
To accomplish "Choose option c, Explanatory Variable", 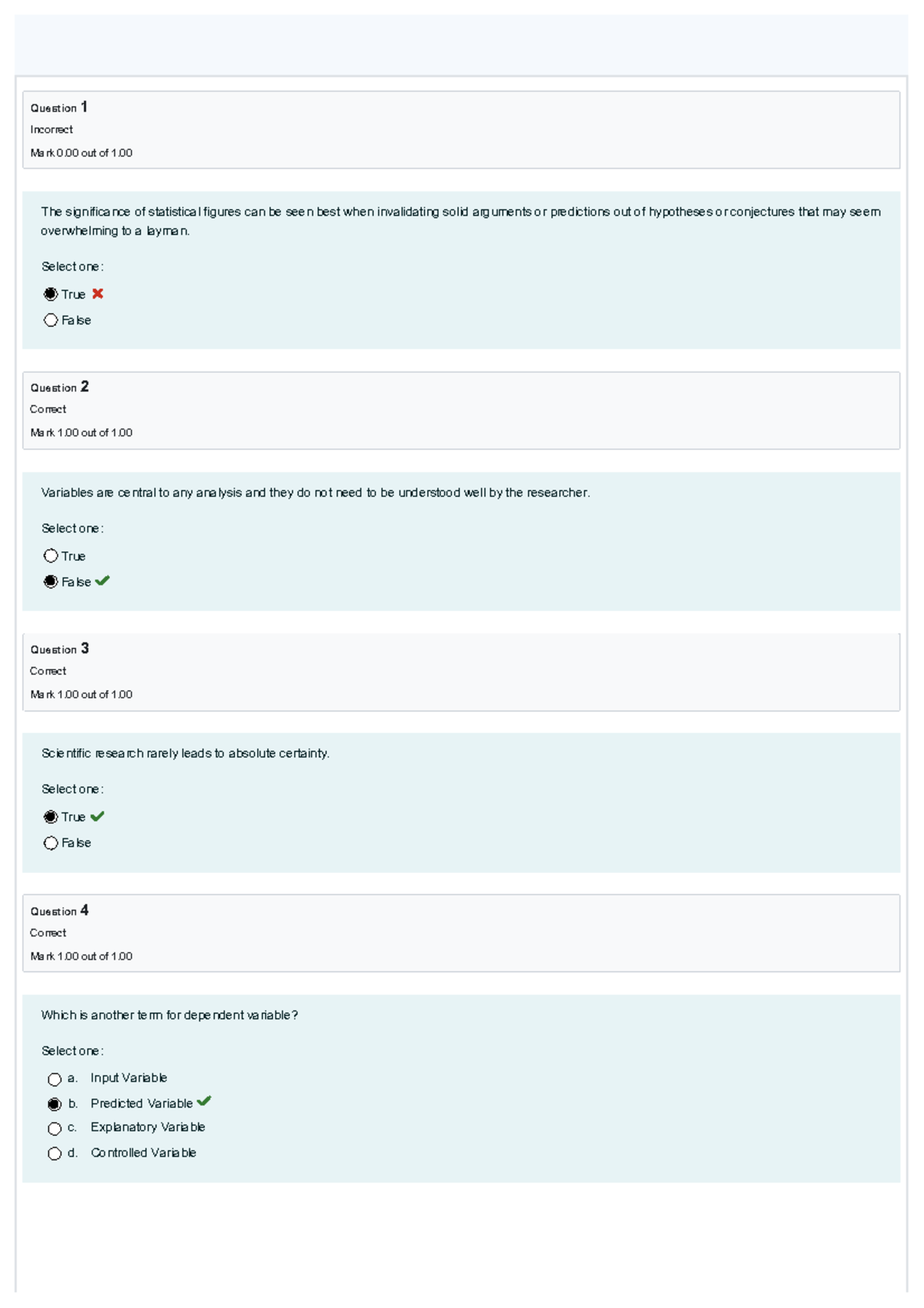I will (x=55, y=1129).
